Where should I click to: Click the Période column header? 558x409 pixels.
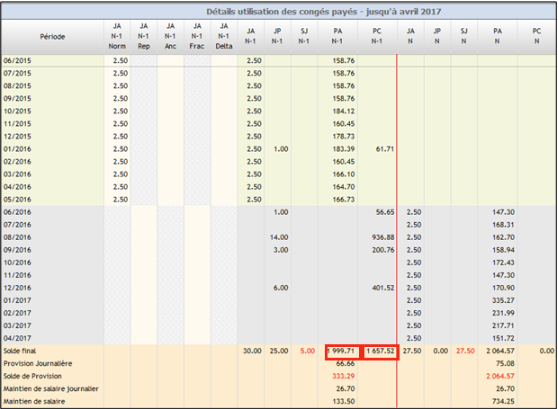tap(52, 37)
